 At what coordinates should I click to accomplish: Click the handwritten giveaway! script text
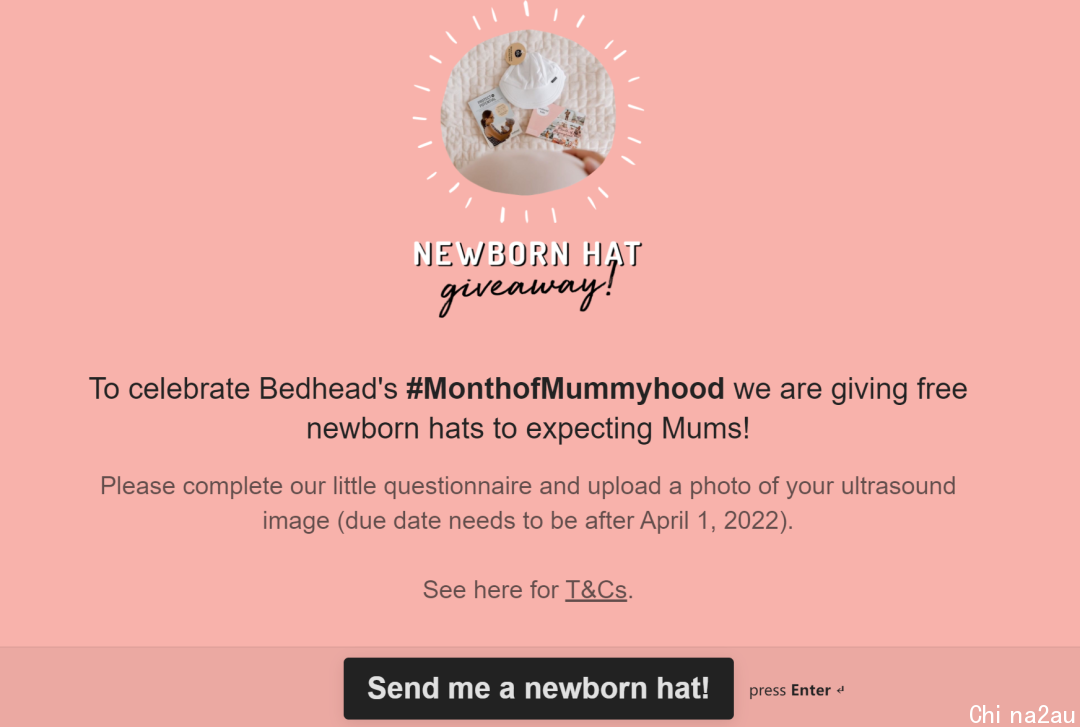pos(526,289)
